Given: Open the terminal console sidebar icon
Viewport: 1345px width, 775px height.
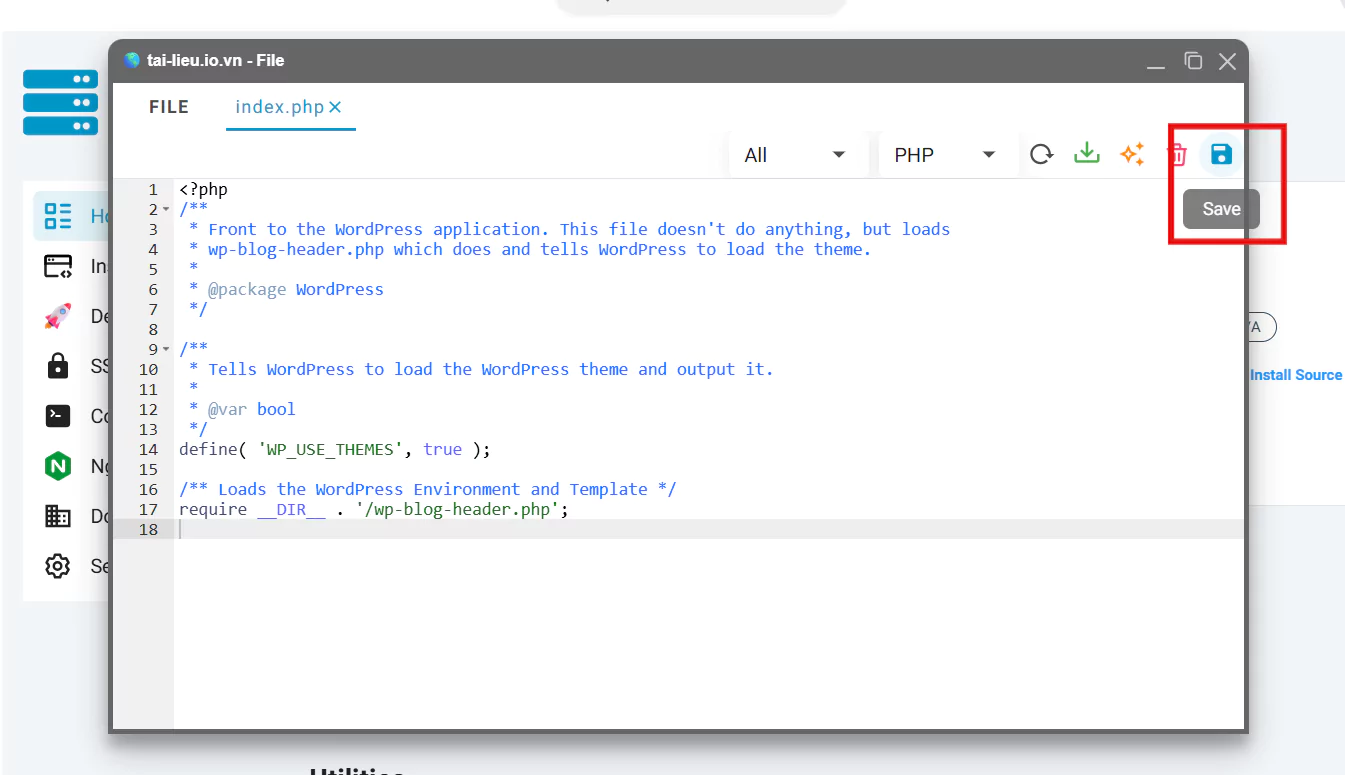Looking at the screenshot, I should coord(58,416).
